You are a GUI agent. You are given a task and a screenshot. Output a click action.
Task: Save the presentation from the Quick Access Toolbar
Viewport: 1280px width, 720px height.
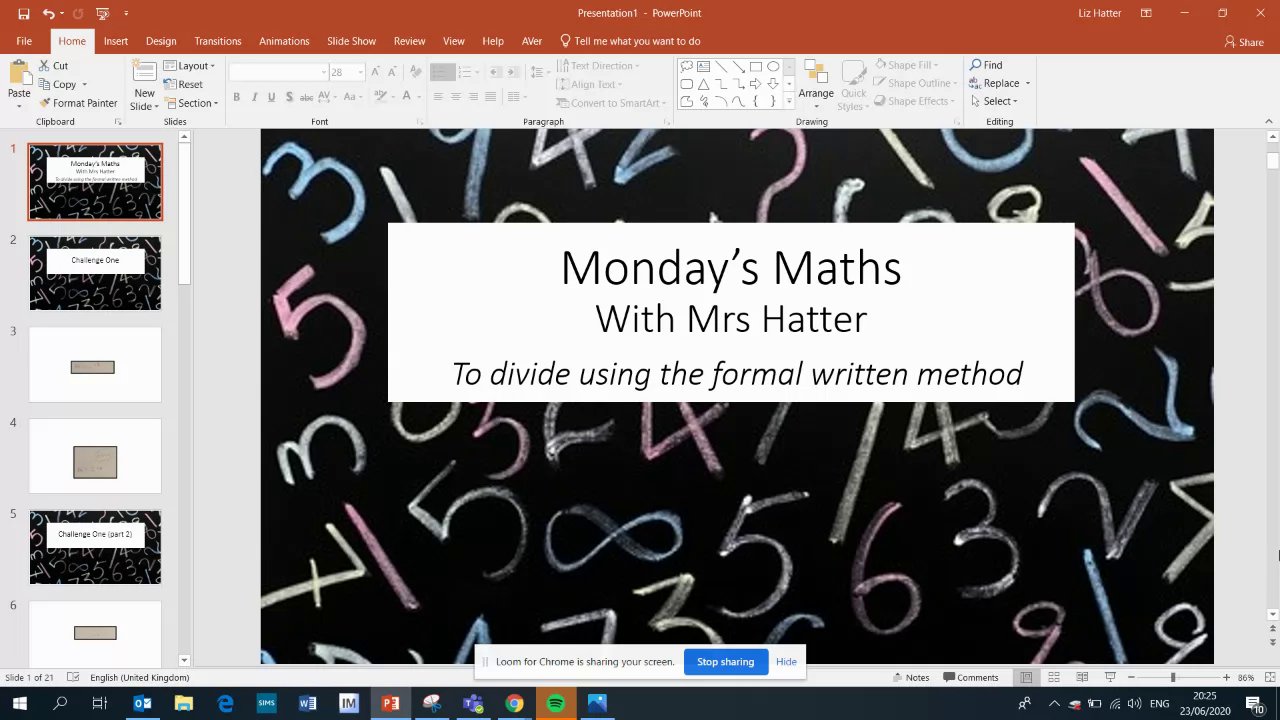click(24, 13)
